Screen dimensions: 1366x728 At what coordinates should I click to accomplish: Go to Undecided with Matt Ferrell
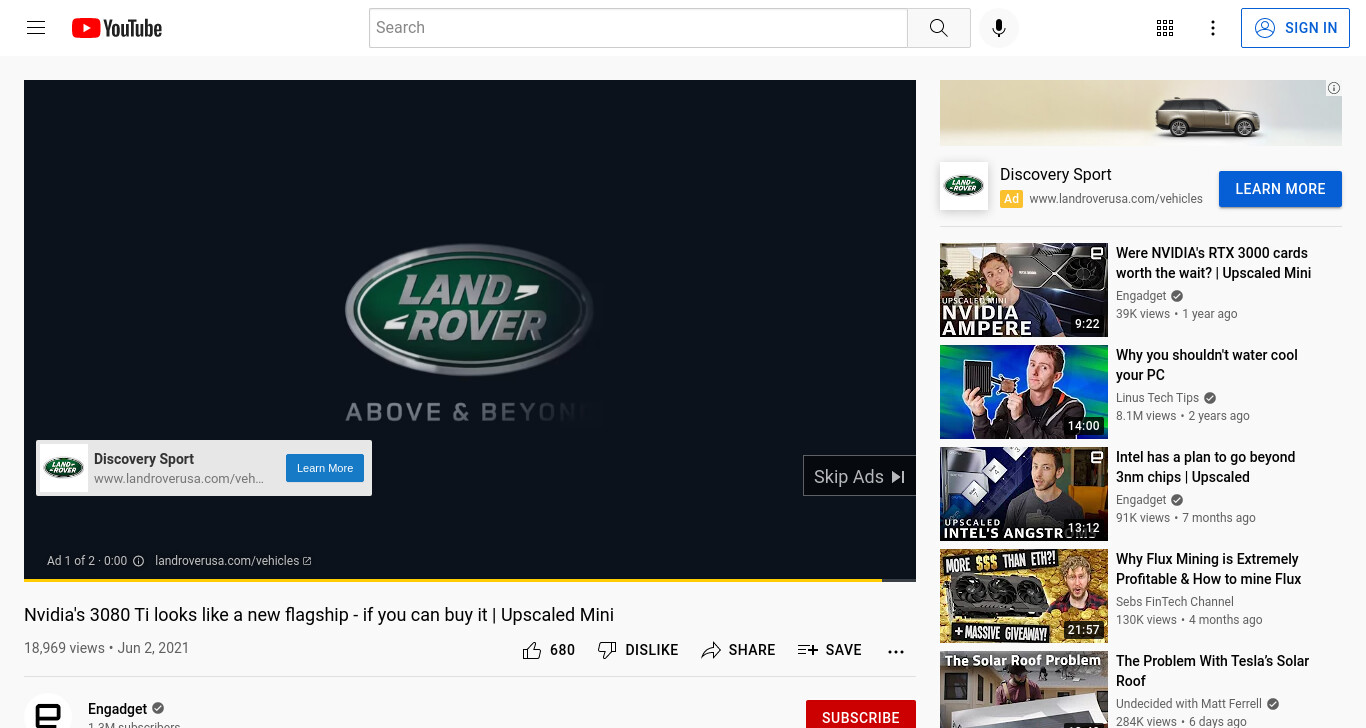pos(1190,704)
